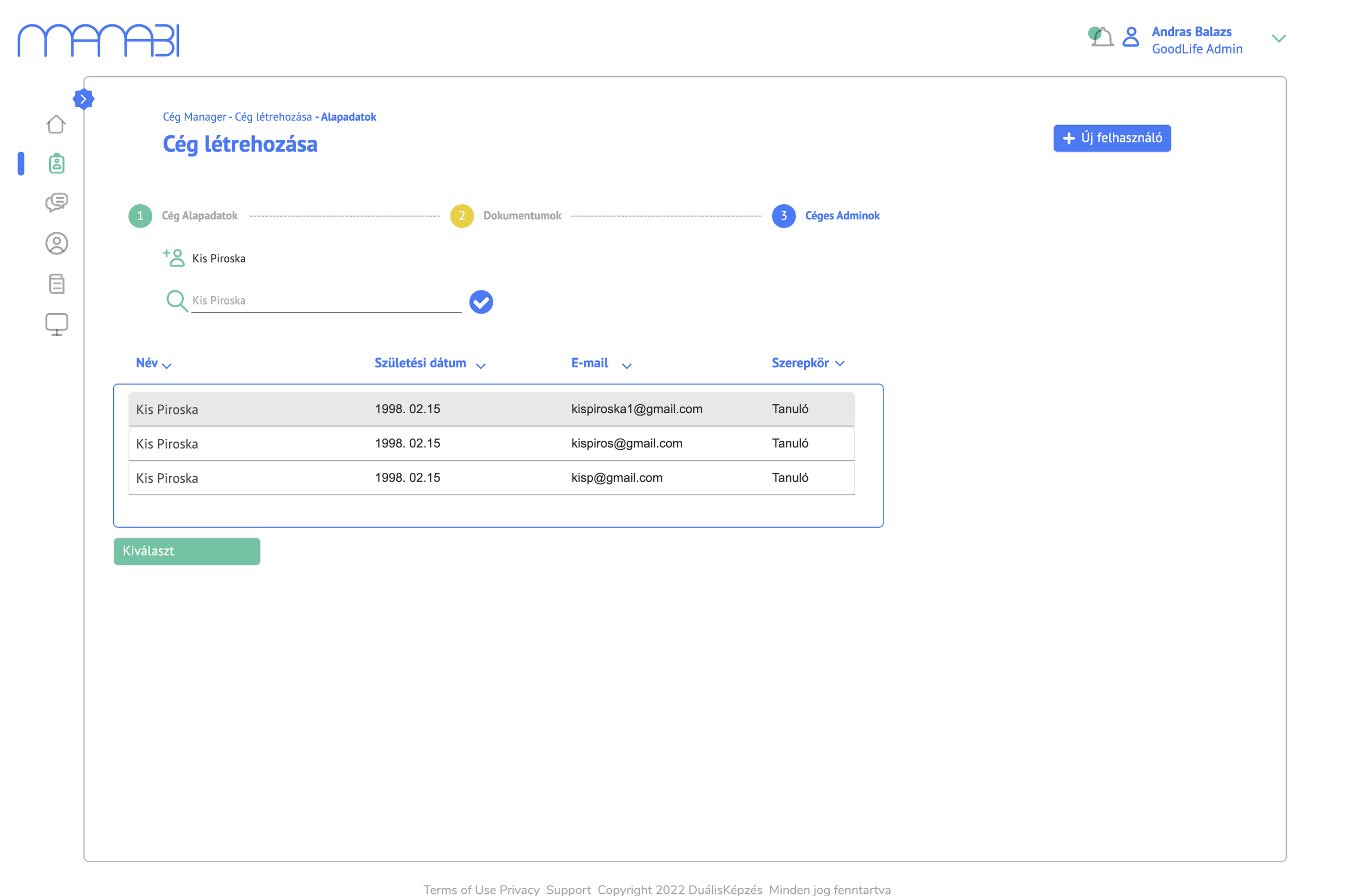Open the Andras Balazs account dropdown
The width and height of the screenshot is (1355, 896).
pyautogui.click(x=1279, y=39)
